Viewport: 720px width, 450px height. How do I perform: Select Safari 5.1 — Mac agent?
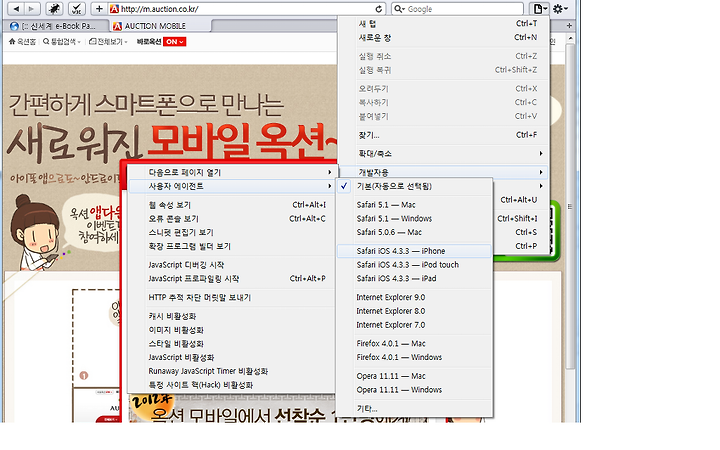click(x=415, y=205)
